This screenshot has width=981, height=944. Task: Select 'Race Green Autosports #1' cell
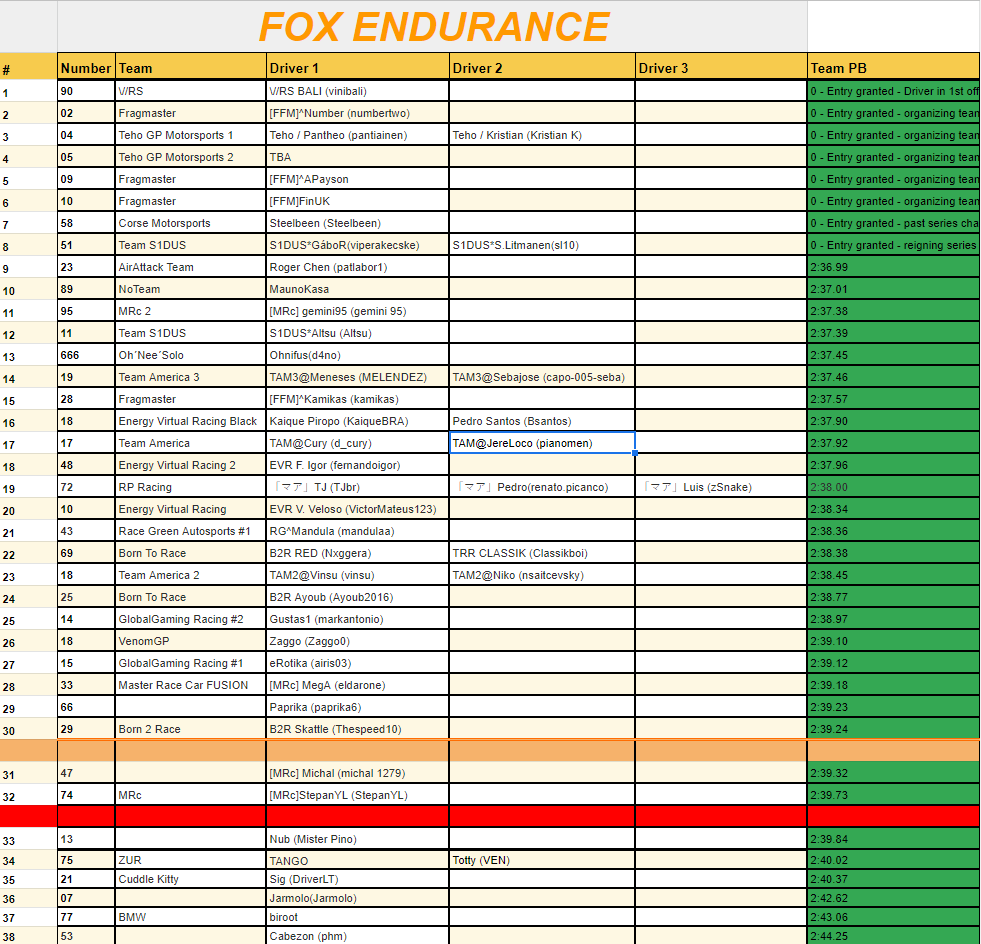click(x=191, y=531)
